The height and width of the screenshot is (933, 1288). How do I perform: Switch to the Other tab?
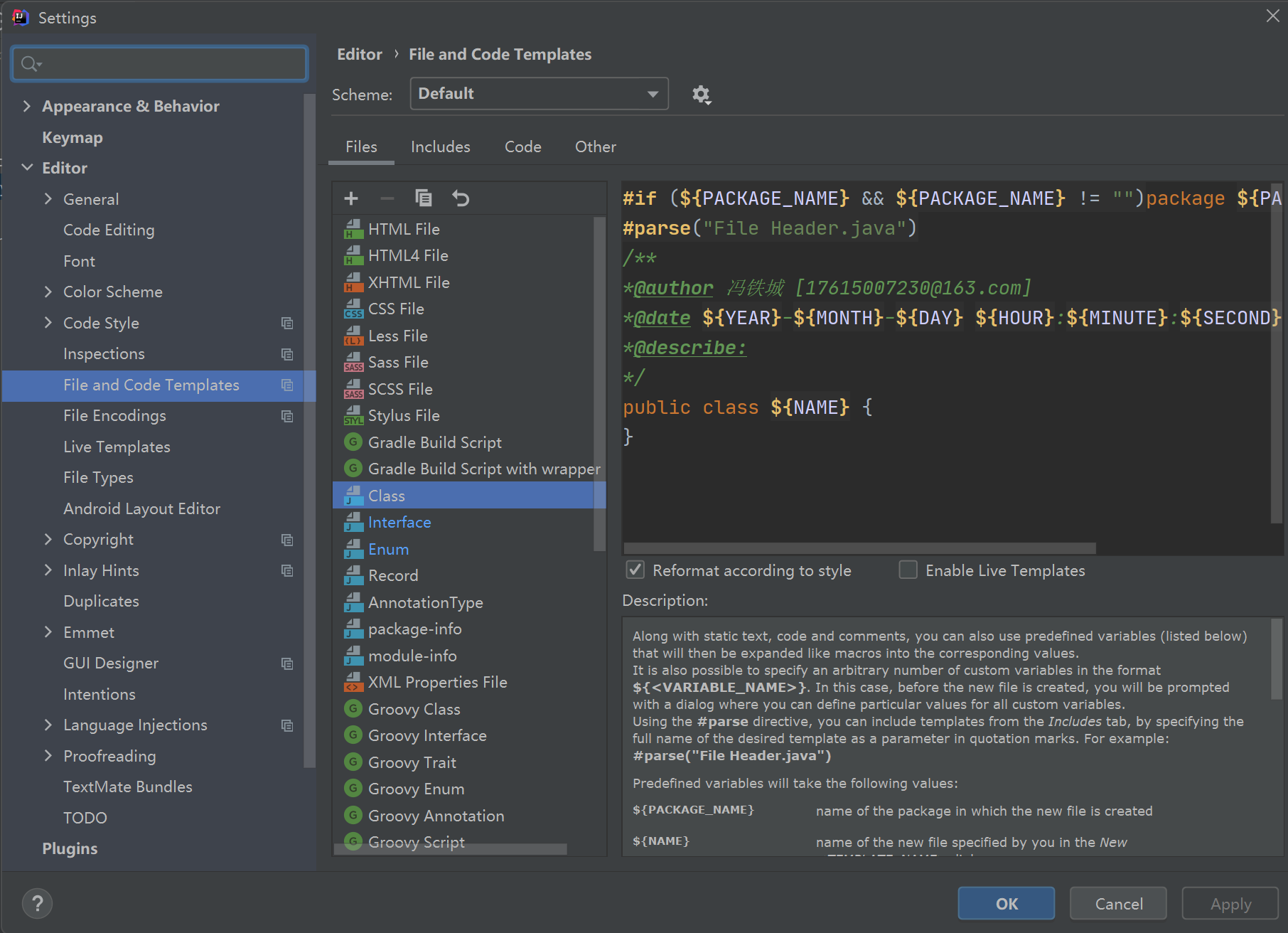click(x=596, y=146)
